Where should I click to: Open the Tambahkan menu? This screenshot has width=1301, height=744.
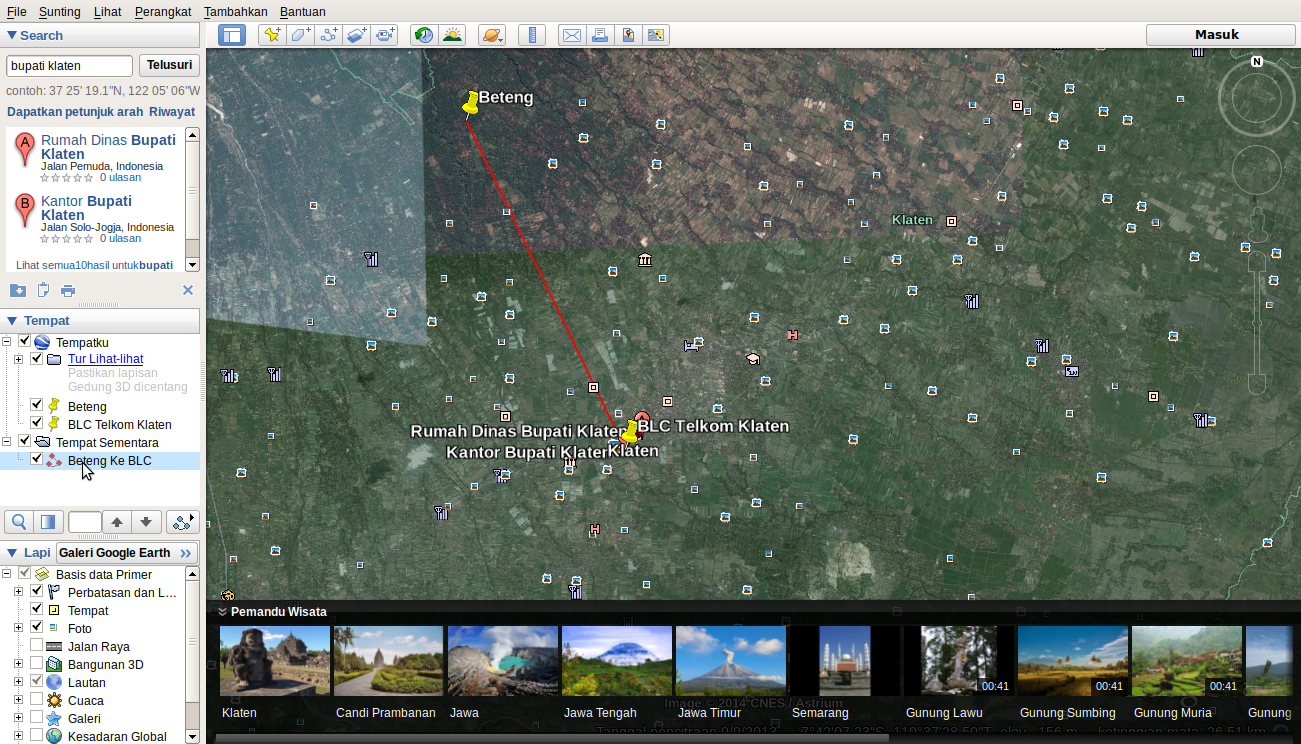[236, 11]
